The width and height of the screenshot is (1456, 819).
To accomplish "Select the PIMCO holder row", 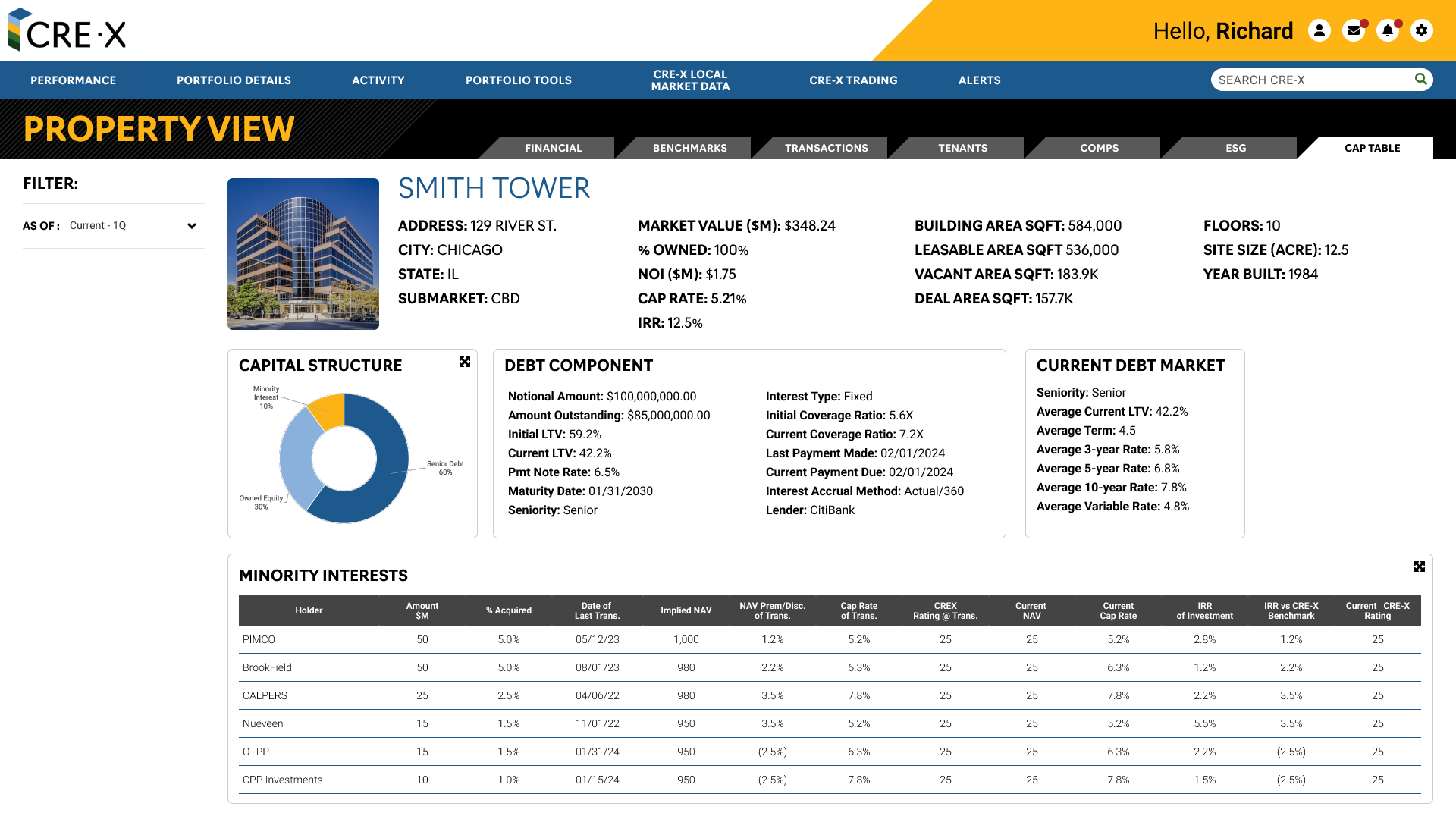I will click(259, 639).
